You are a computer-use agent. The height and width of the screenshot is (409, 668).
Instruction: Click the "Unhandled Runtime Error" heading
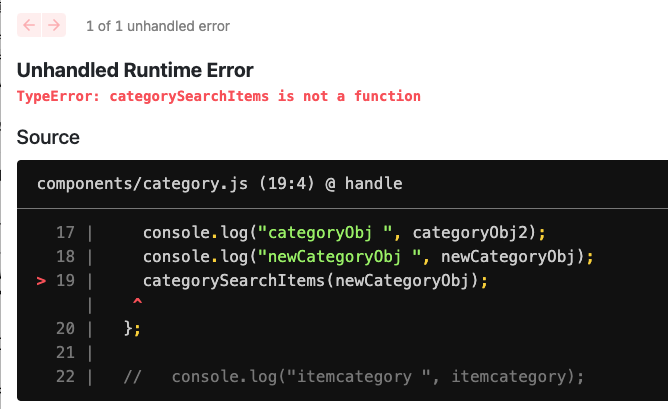(135, 70)
